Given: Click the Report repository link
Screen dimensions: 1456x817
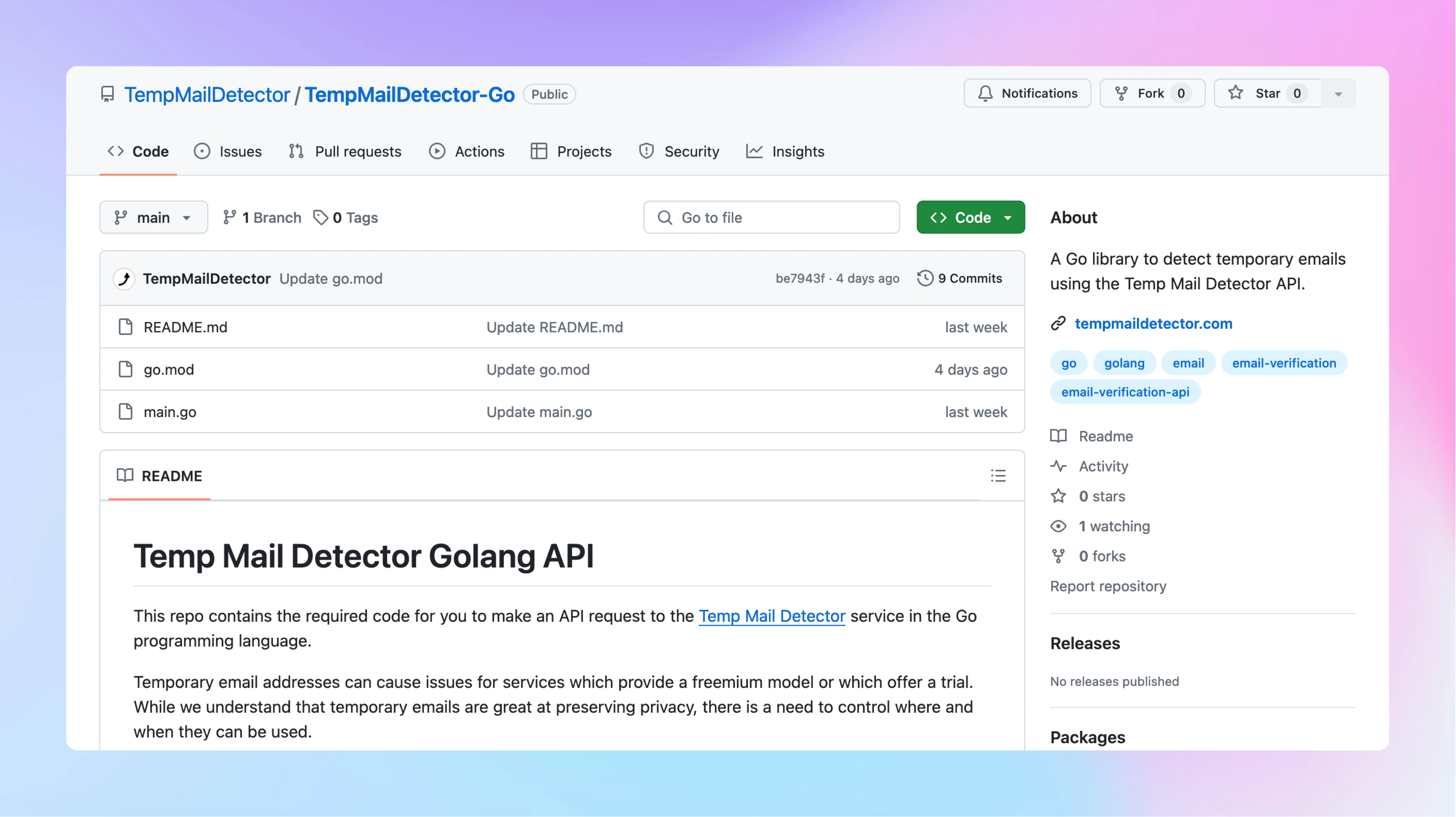Looking at the screenshot, I should click(x=1108, y=586).
